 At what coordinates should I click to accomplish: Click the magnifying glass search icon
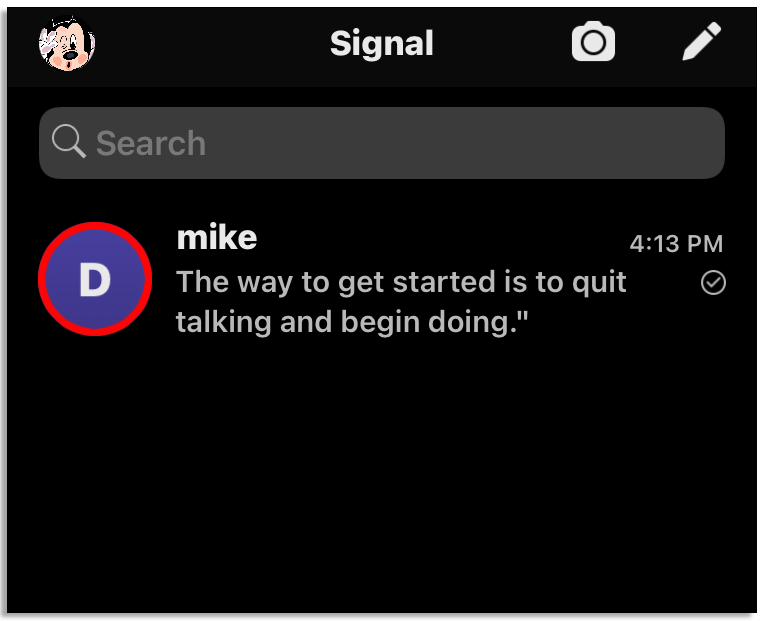coord(68,143)
